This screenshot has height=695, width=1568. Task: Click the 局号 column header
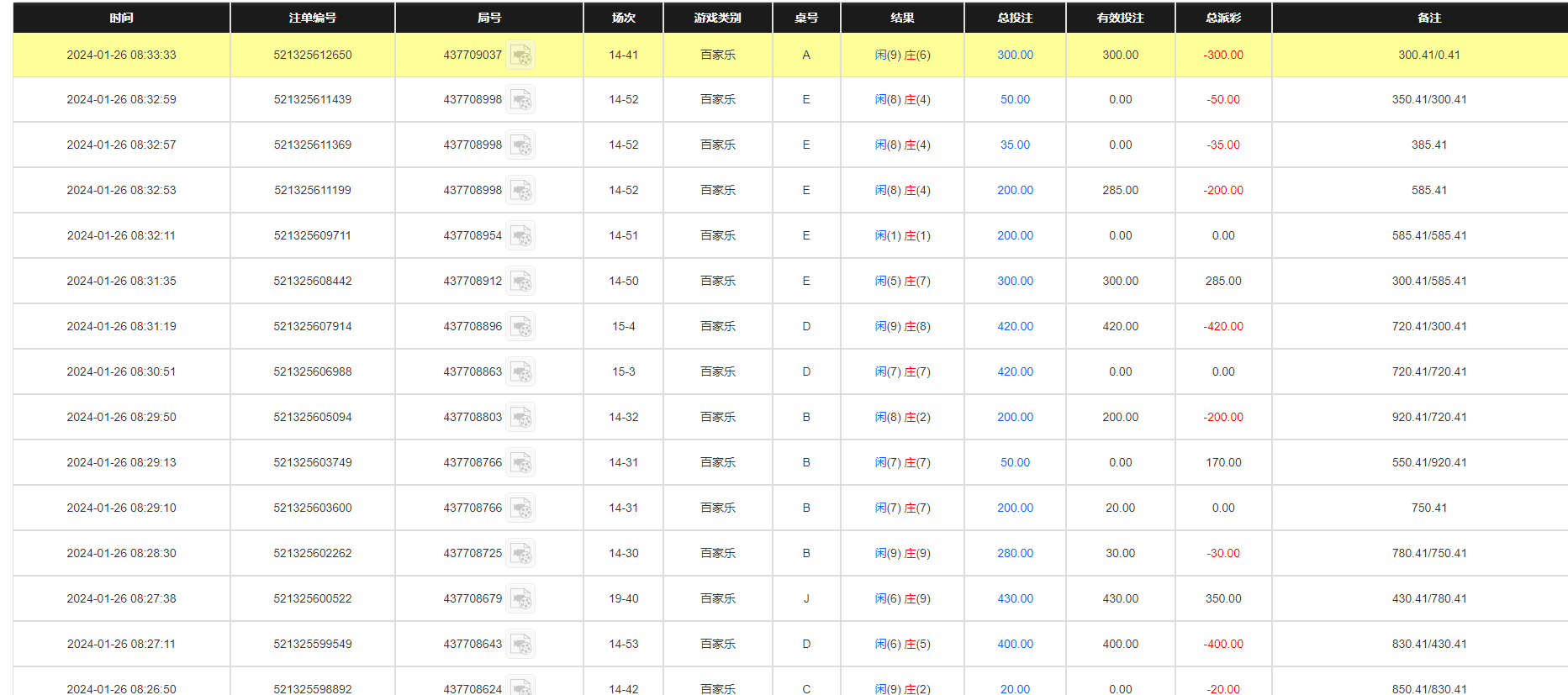(489, 18)
